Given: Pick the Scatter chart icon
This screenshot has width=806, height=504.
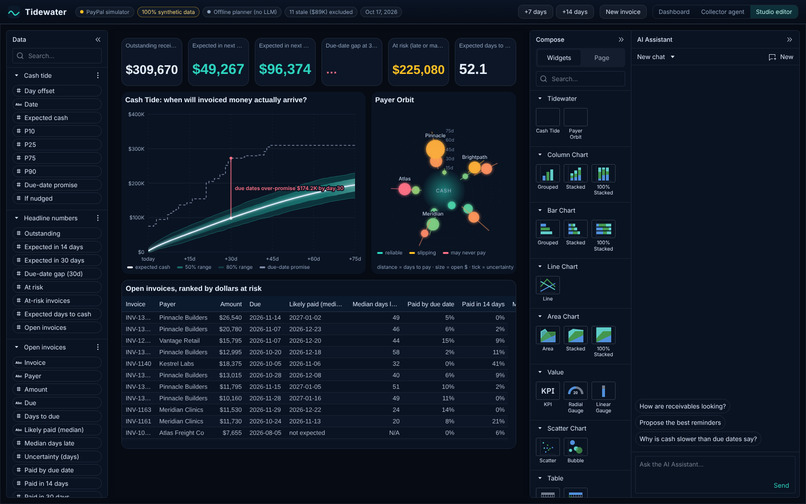Looking at the screenshot, I should click(548, 447).
